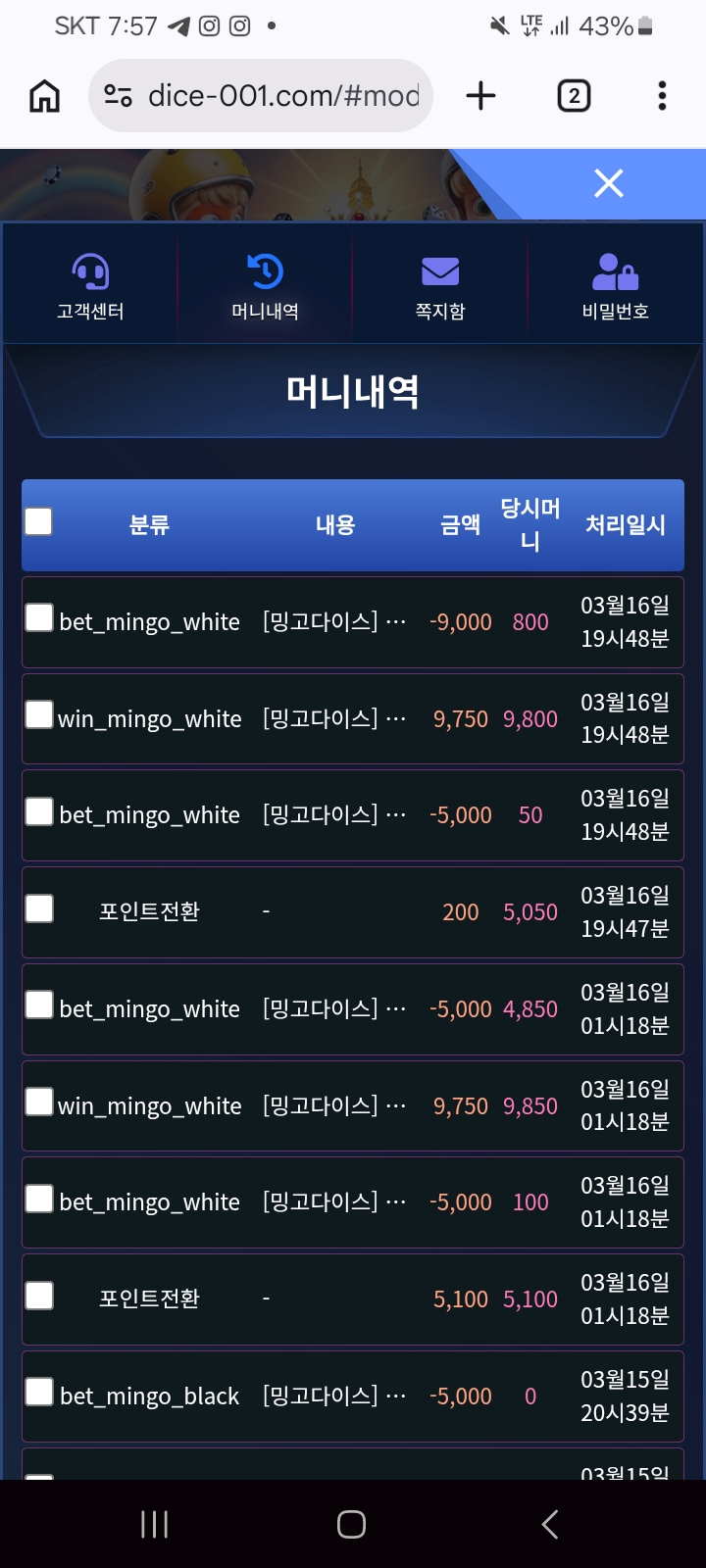The width and height of the screenshot is (706, 1568).
Task: Open the 머니내역 history icon
Action: pyautogui.click(x=265, y=272)
